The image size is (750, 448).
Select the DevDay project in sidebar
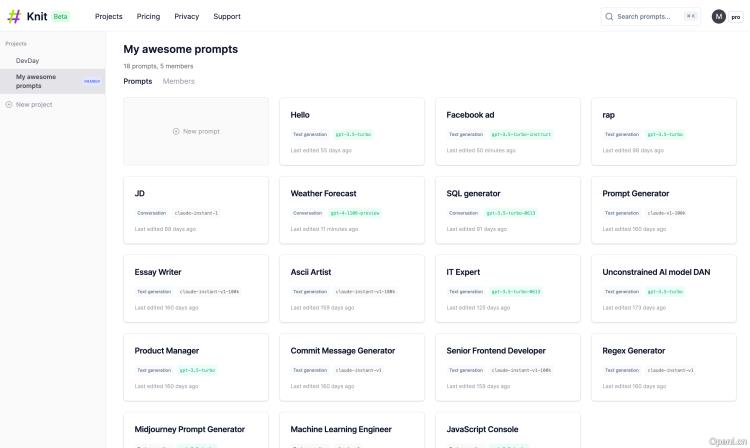tap(27, 60)
